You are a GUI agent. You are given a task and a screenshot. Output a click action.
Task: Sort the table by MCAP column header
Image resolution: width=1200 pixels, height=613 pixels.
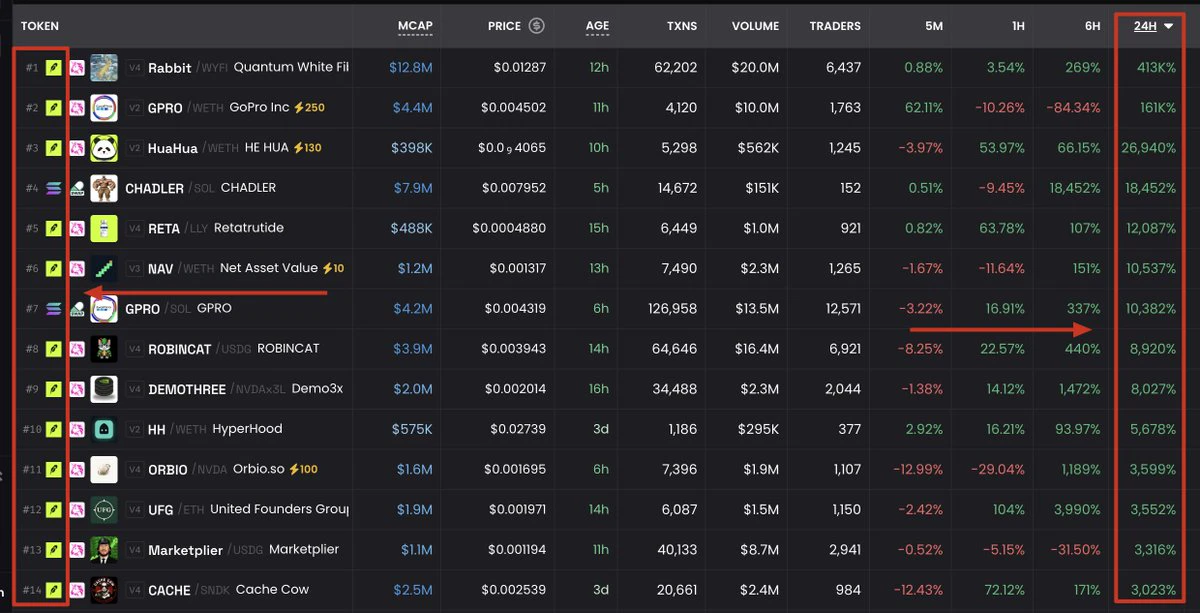pos(415,26)
